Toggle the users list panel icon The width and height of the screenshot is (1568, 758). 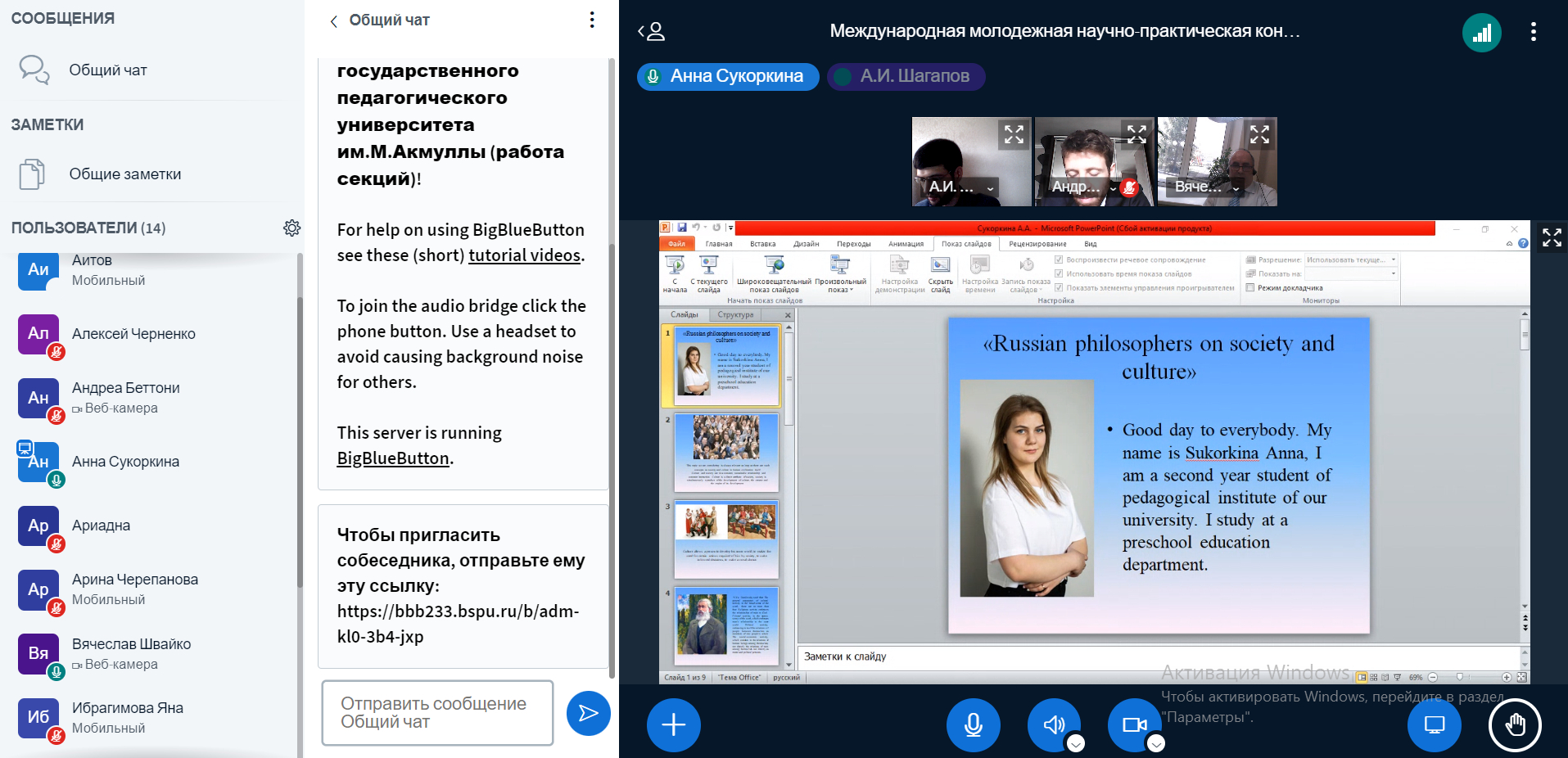click(x=652, y=32)
